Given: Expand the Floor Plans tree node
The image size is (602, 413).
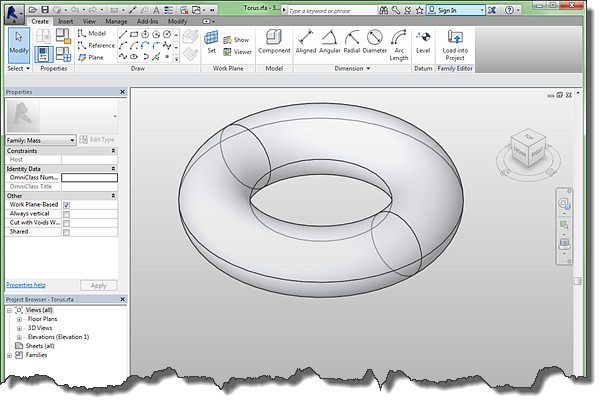Looking at the screenshot, I should [19, 319].
